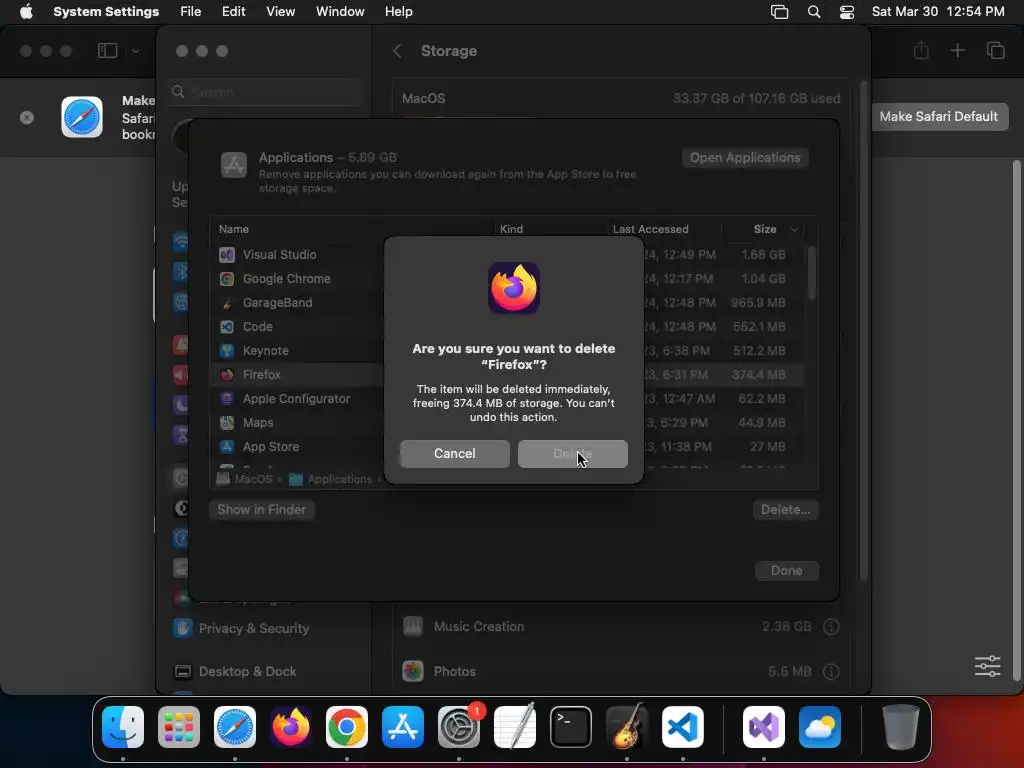
Task: Open Desktop & Dock settings
Action: (x=235, y=671)
